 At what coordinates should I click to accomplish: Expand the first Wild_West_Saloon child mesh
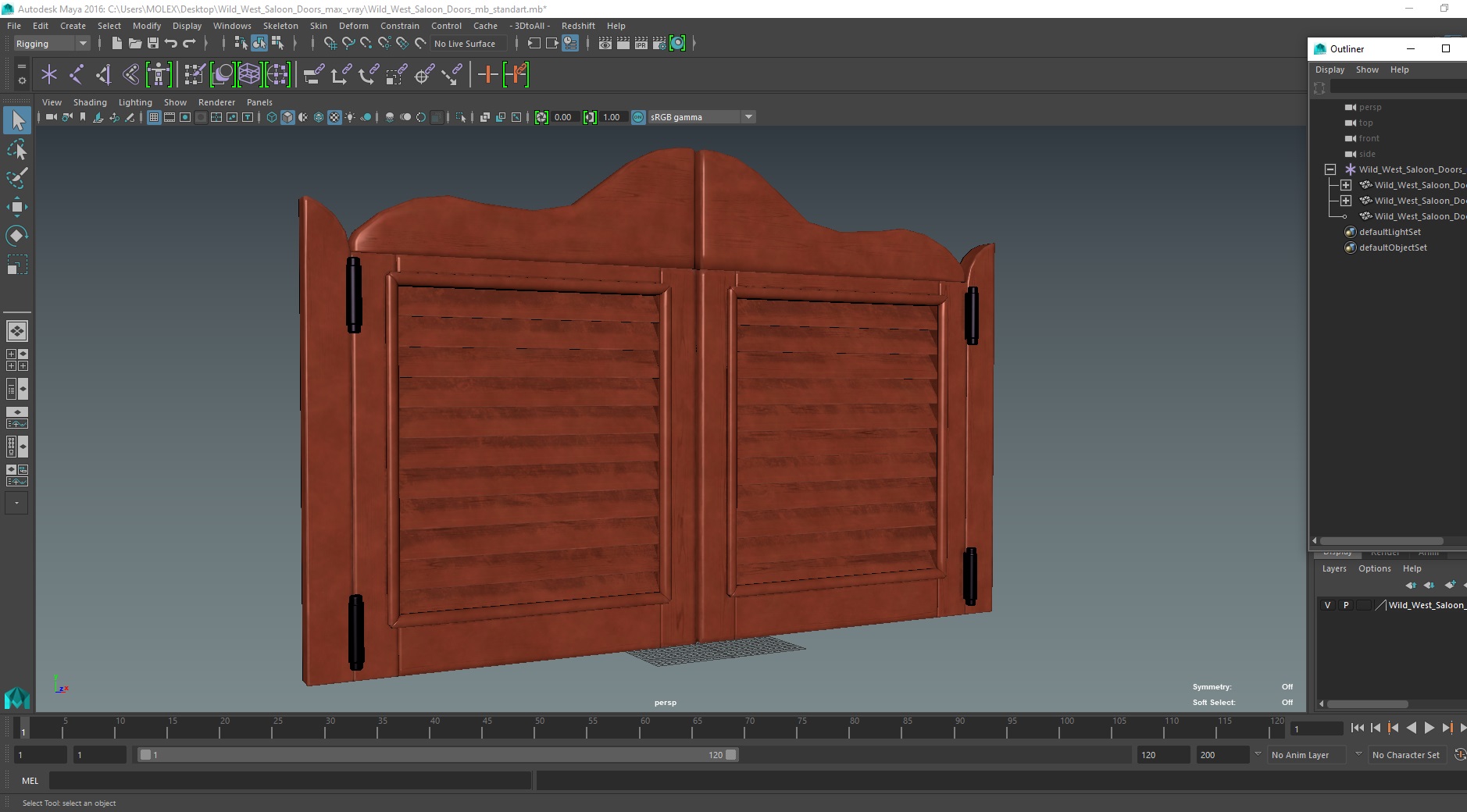click(1346, 185)
